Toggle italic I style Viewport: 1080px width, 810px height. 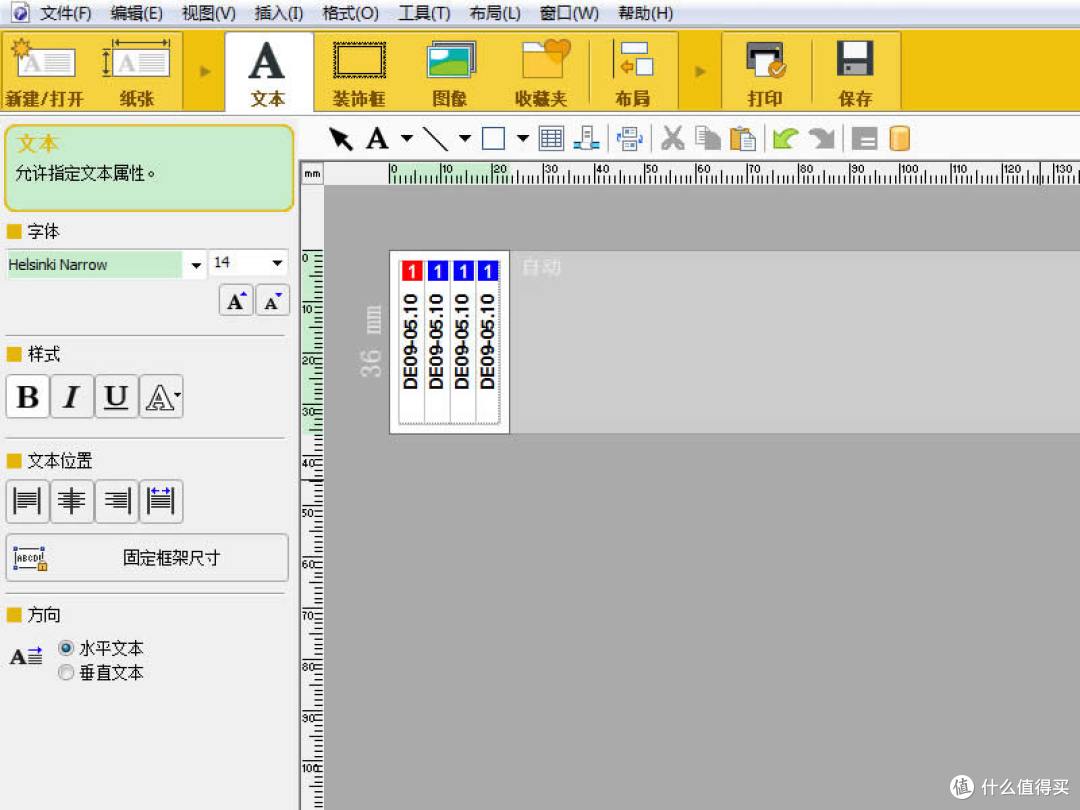tap(72, 397)
